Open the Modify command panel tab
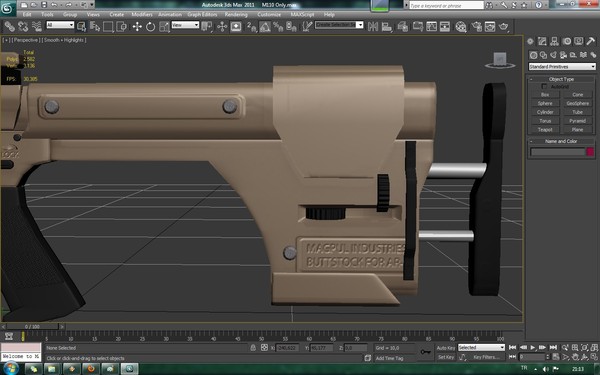Image resolution: width=600 pixels, height=375 pixels. pos(542,41)
